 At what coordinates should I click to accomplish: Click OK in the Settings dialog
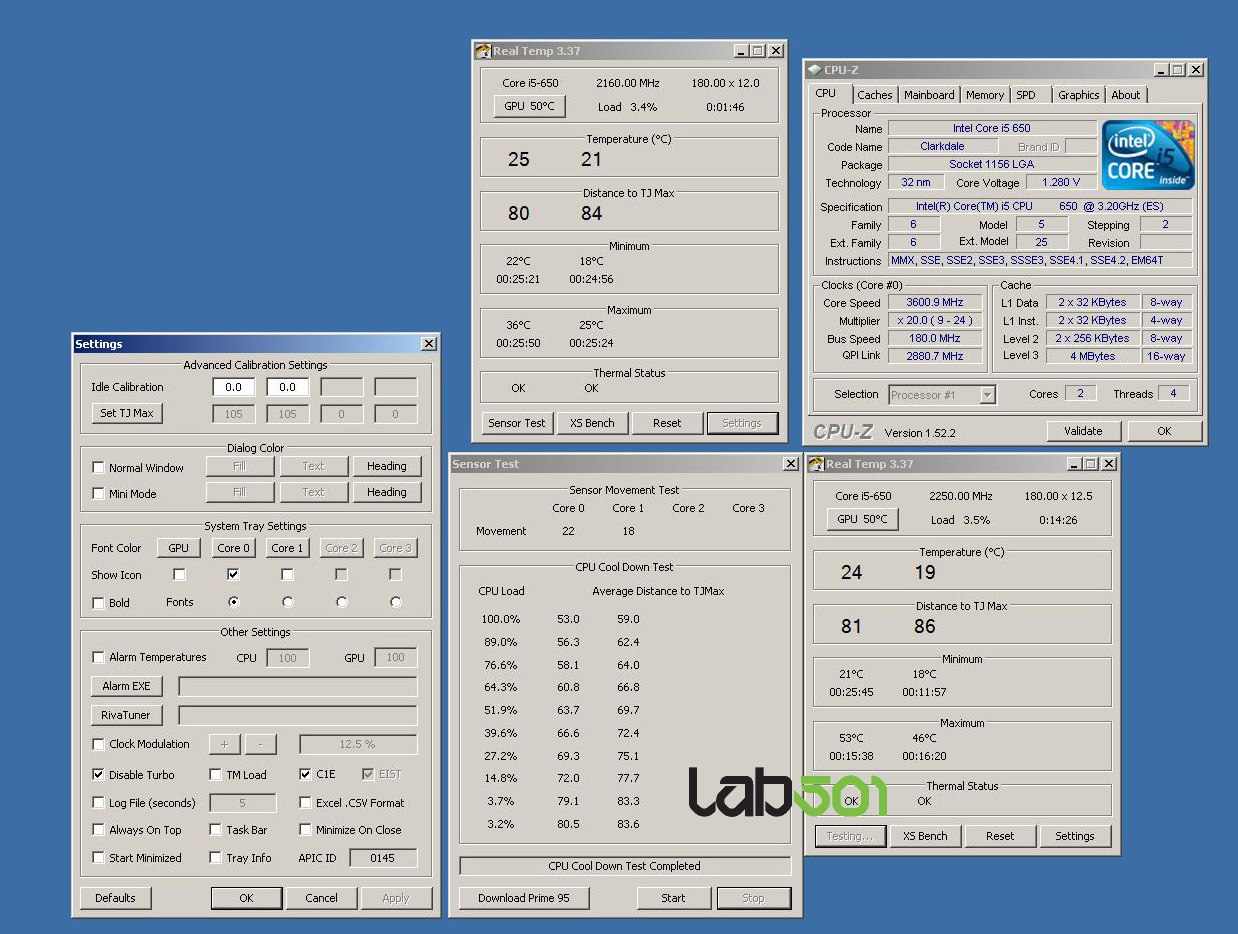coord(246,898)
